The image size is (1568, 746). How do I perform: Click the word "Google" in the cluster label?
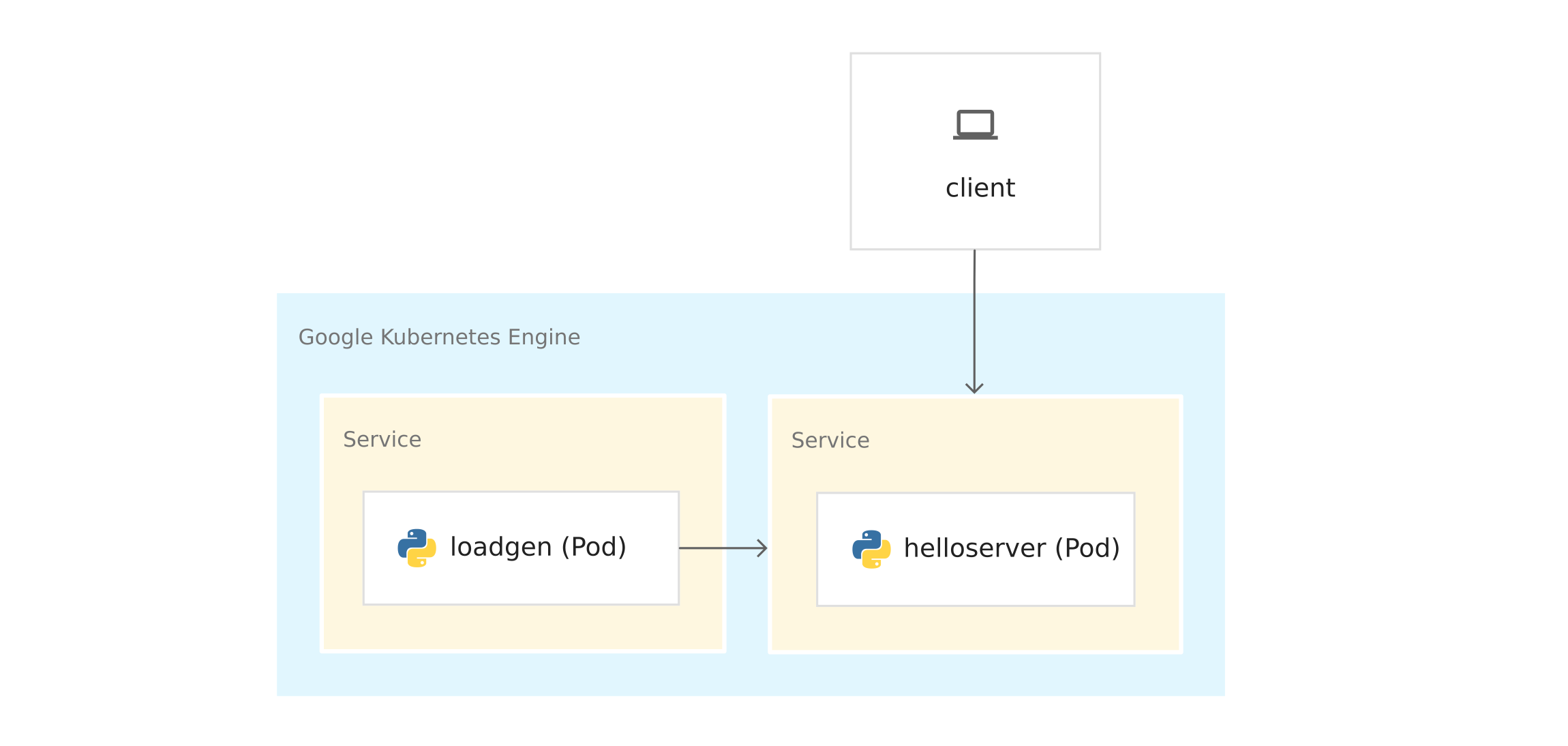335,337
